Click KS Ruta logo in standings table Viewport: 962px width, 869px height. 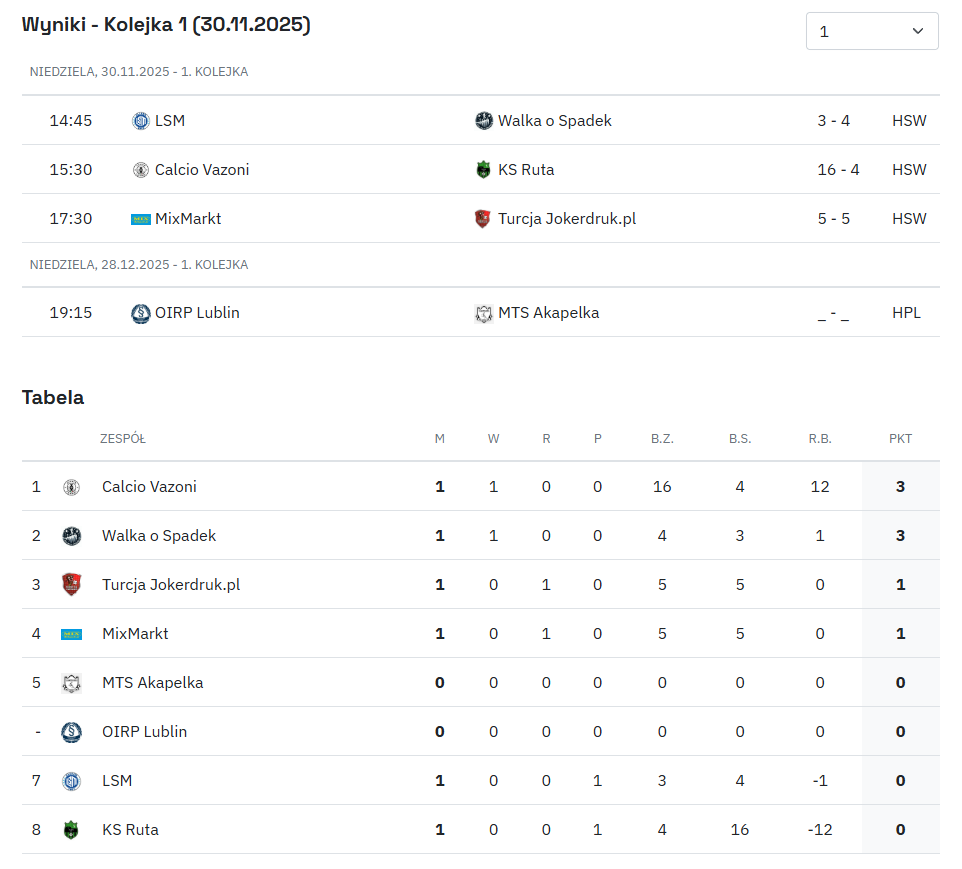[71, 830]
